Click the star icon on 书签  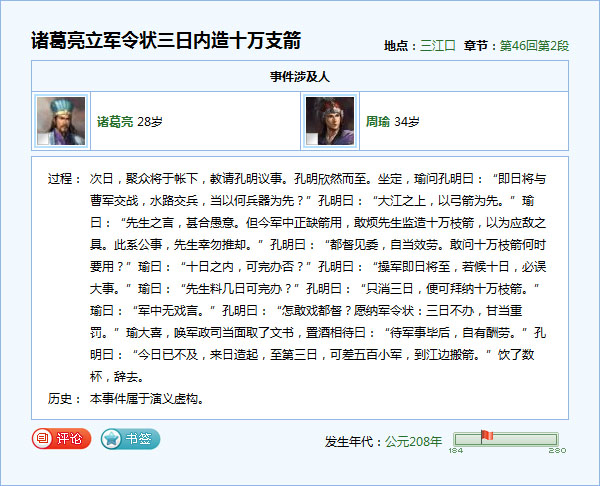tap(111, 438)
